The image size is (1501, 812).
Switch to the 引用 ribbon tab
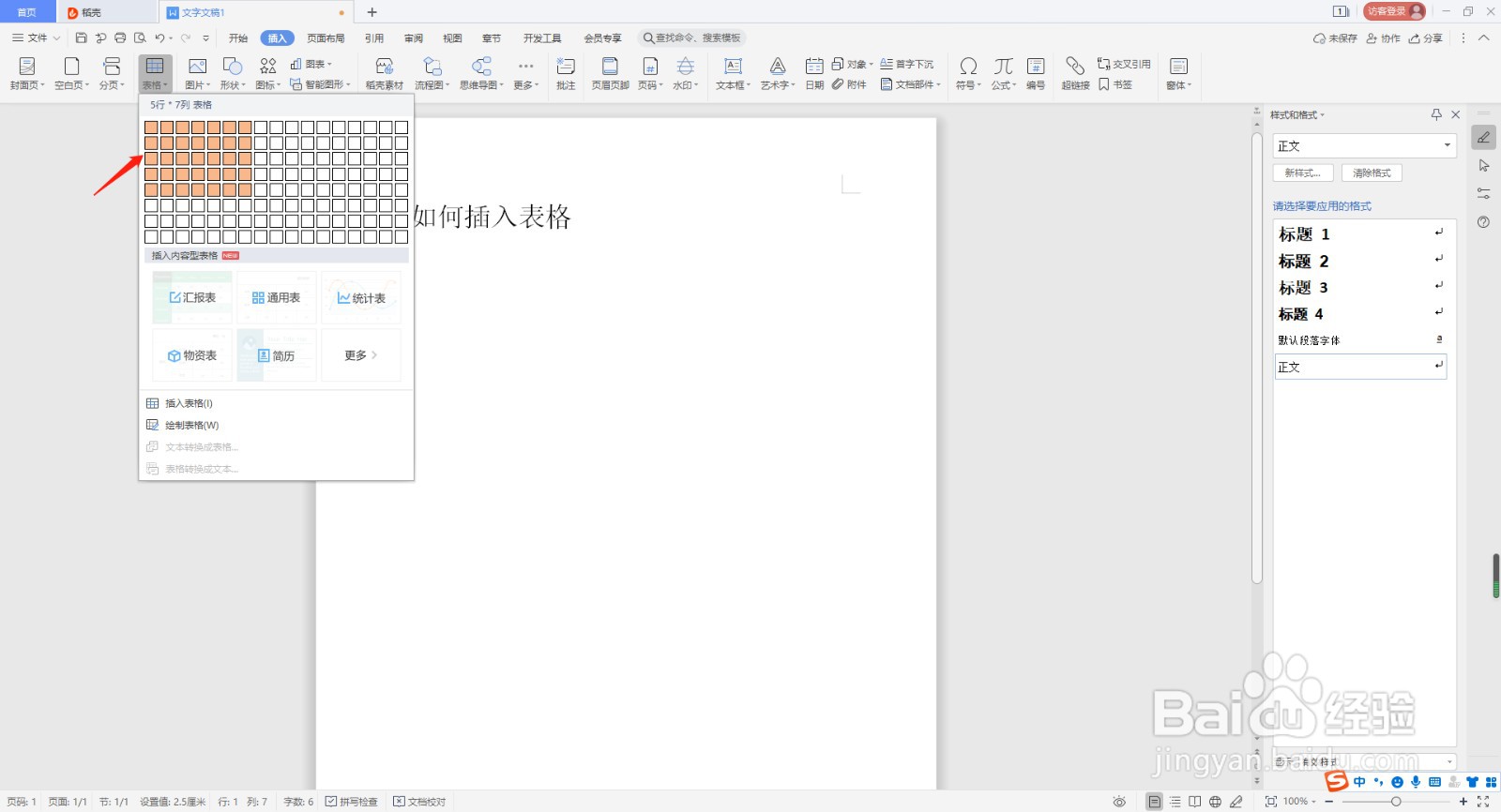coord(374,38)
